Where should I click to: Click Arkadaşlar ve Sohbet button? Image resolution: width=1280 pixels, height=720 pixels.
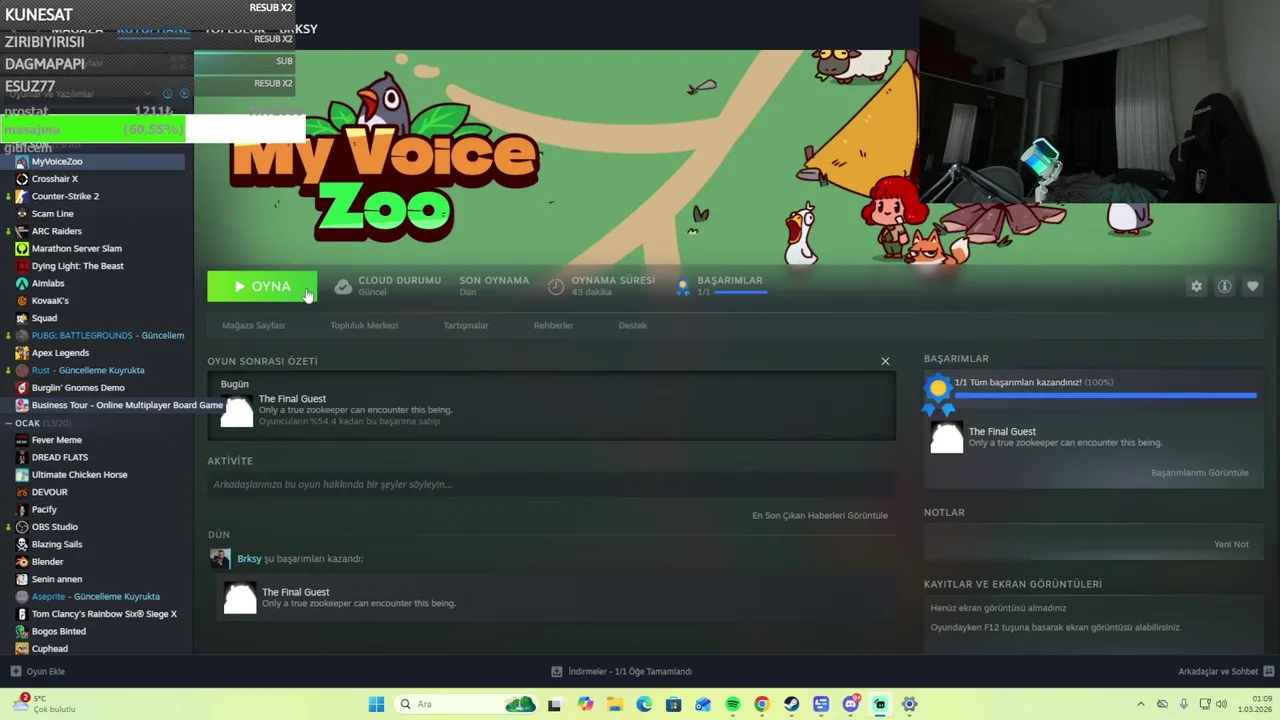click(1218, 671)
